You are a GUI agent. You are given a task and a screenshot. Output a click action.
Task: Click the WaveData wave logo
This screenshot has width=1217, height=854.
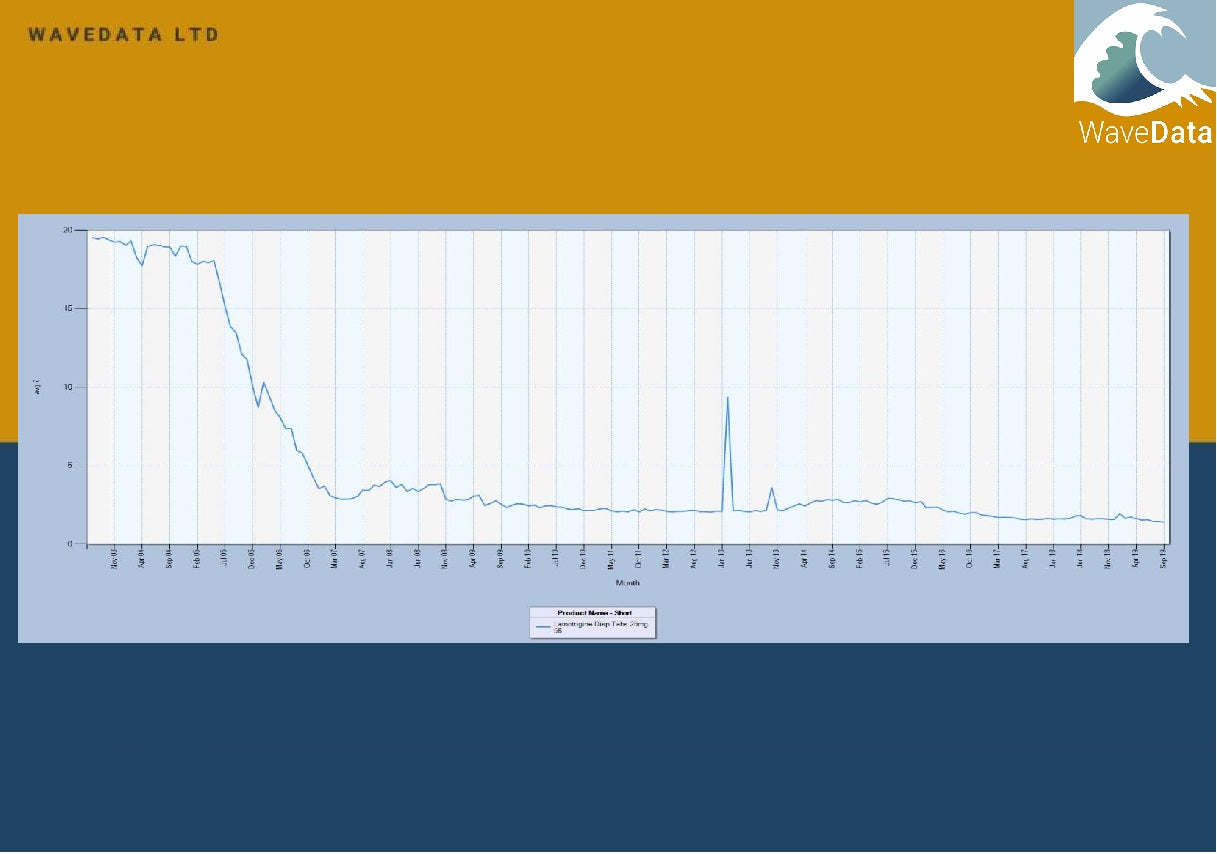click(1145, 73)
